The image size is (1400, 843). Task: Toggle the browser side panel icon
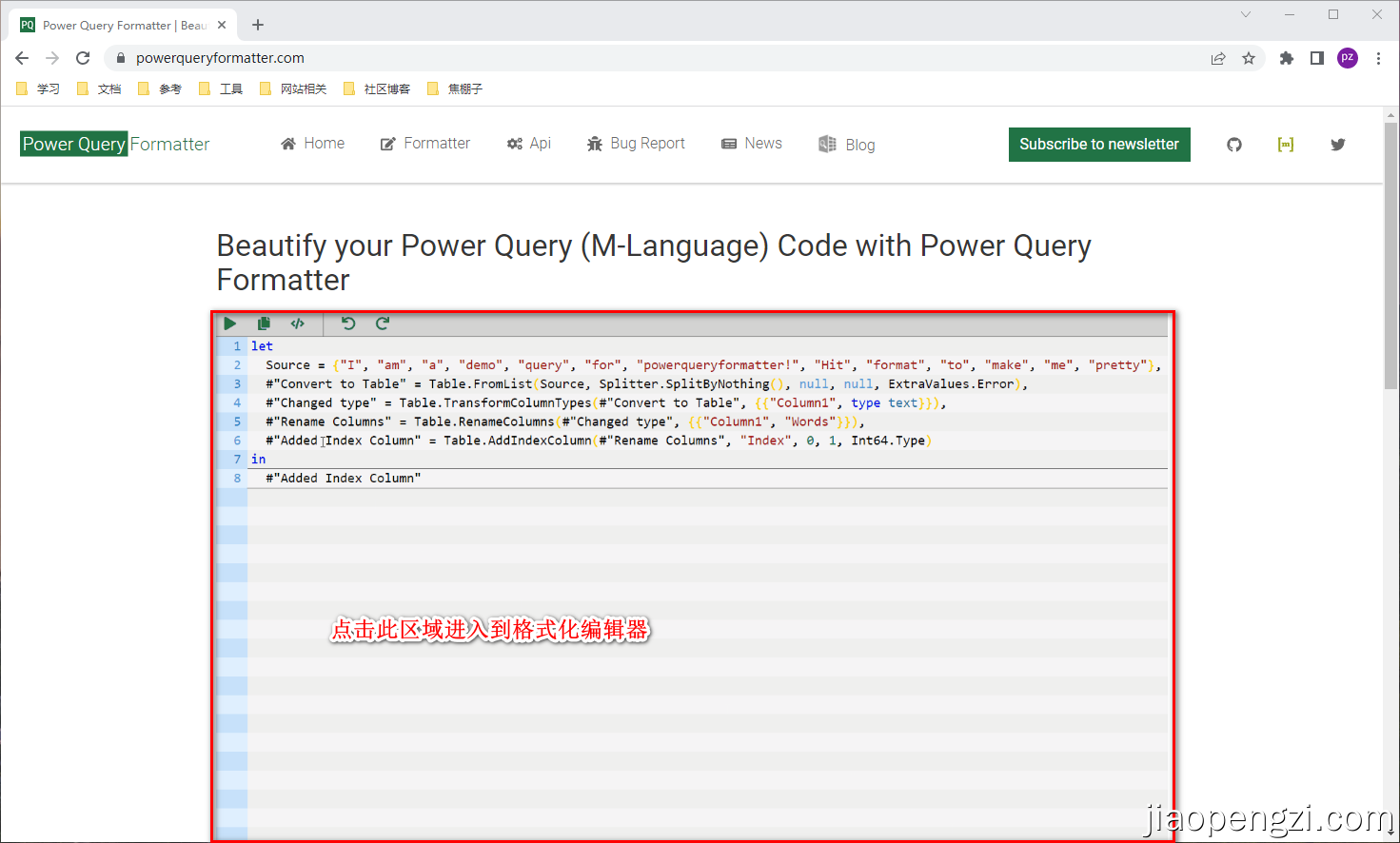point(1317,58)
